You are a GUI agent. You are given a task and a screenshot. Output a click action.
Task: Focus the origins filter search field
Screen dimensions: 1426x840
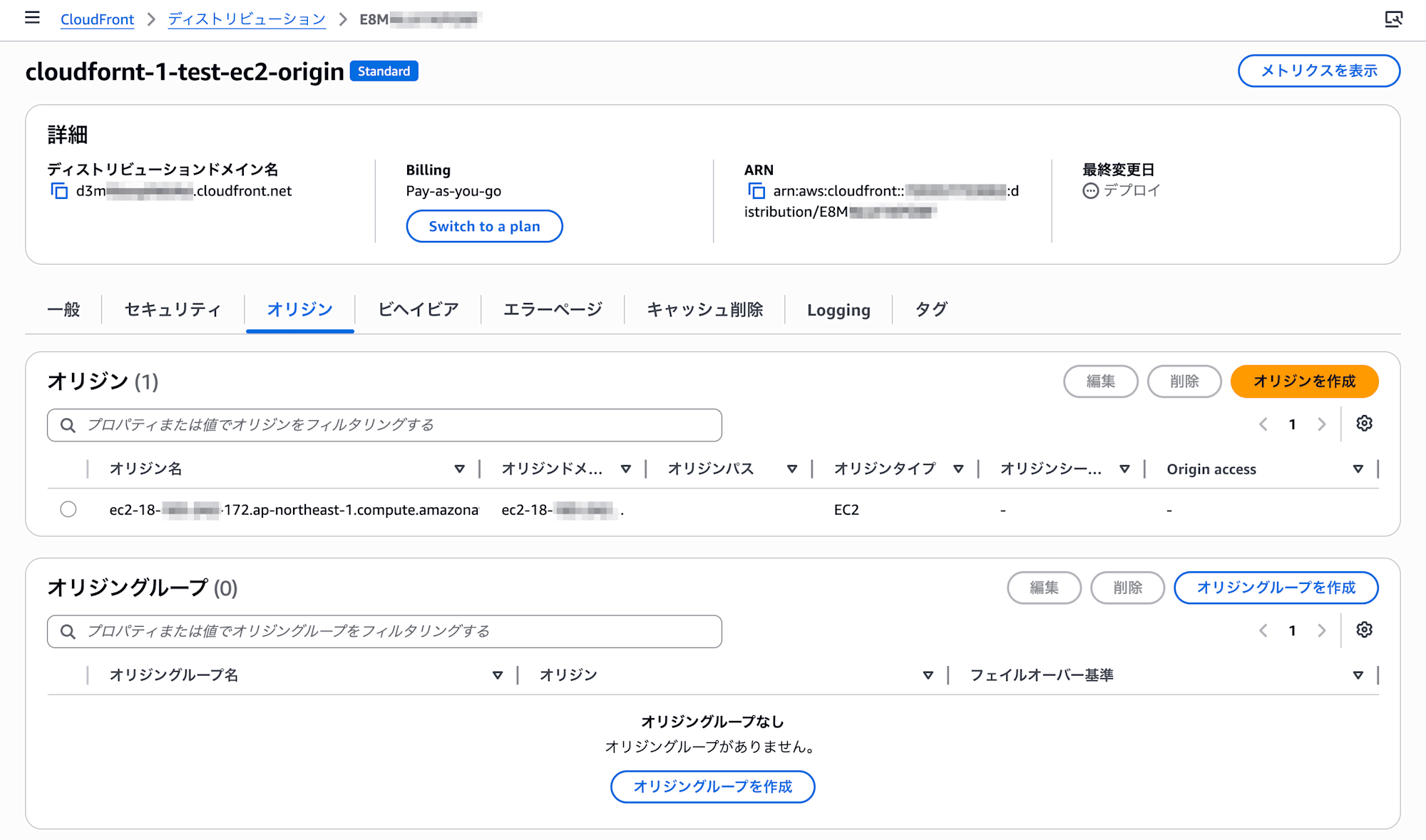click(x=384, y=425)
